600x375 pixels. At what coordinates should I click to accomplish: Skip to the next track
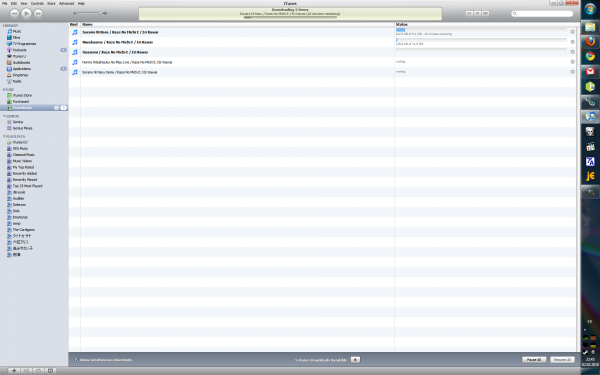(38, 13)
